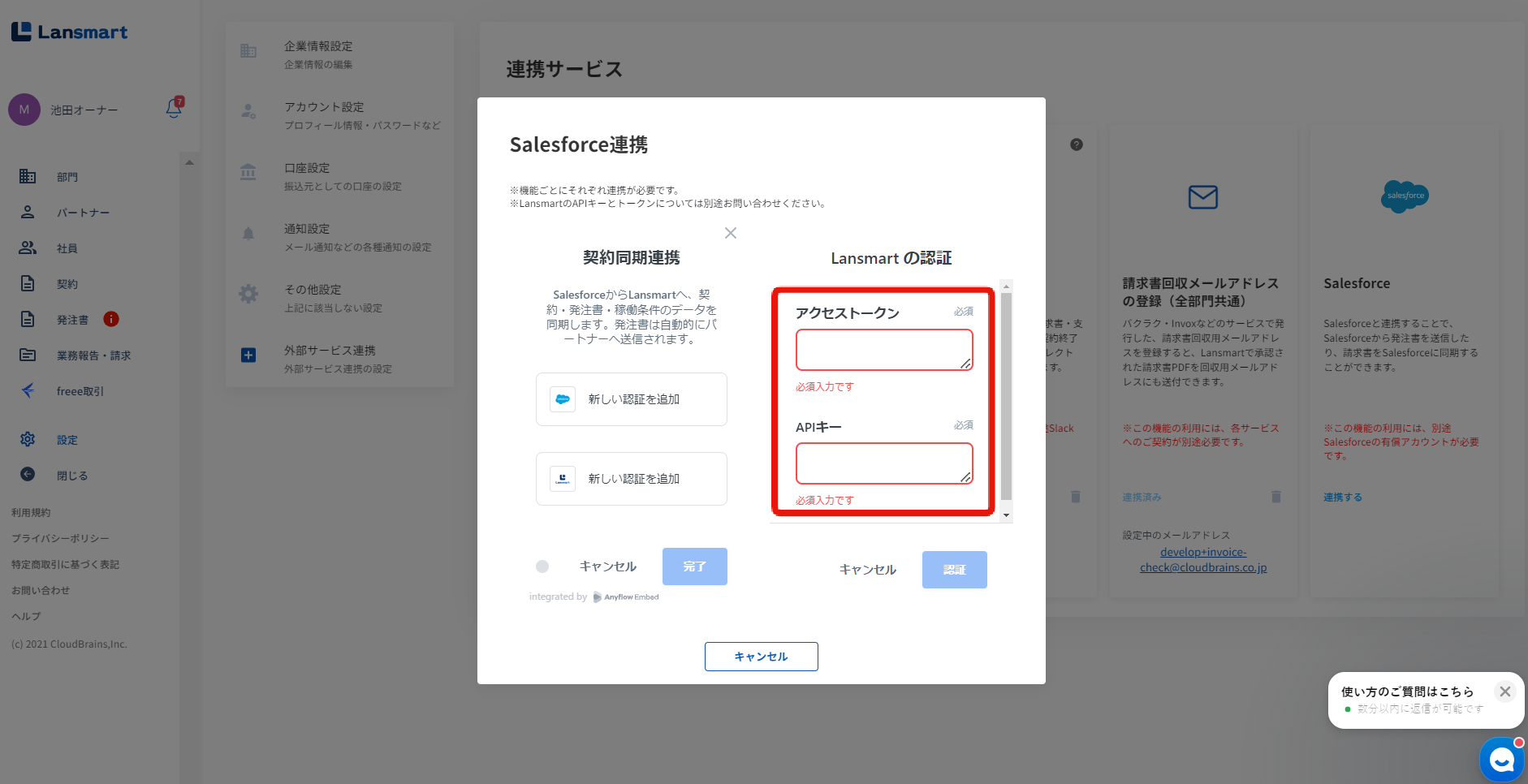Viewport: 1528px width, 784px height.
Task: Open 部門 from the sidebar
Action: 67,177
